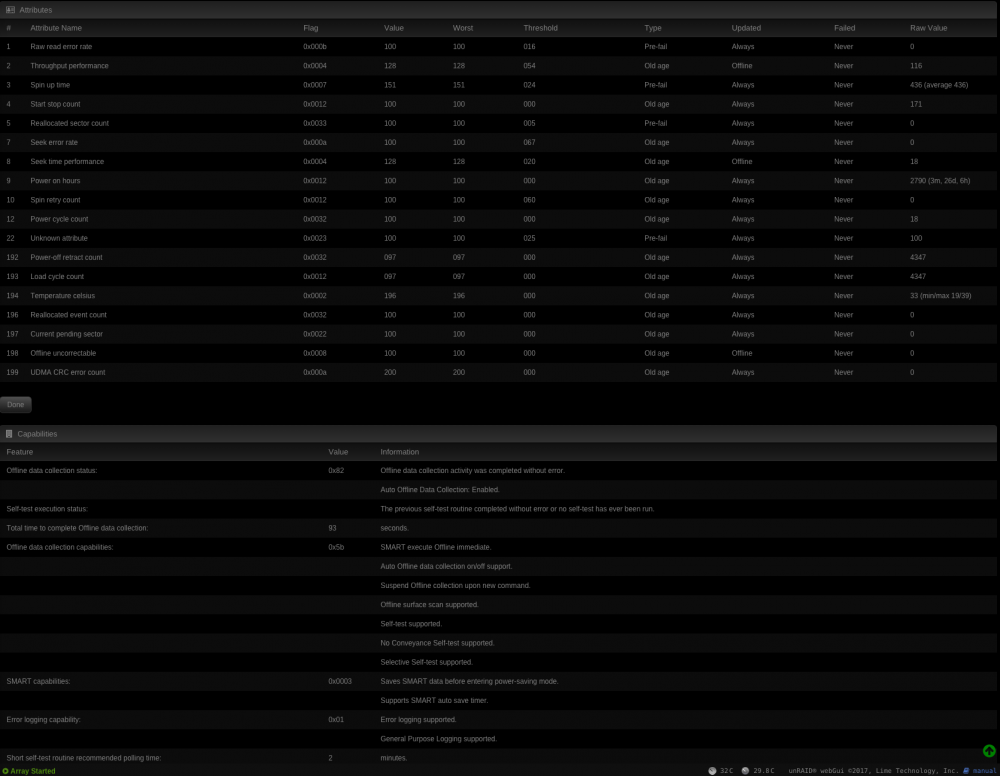The height and width of the screenshot is (776, 1000).
Task: Click the Worst column header
Action: pos(462,28)
